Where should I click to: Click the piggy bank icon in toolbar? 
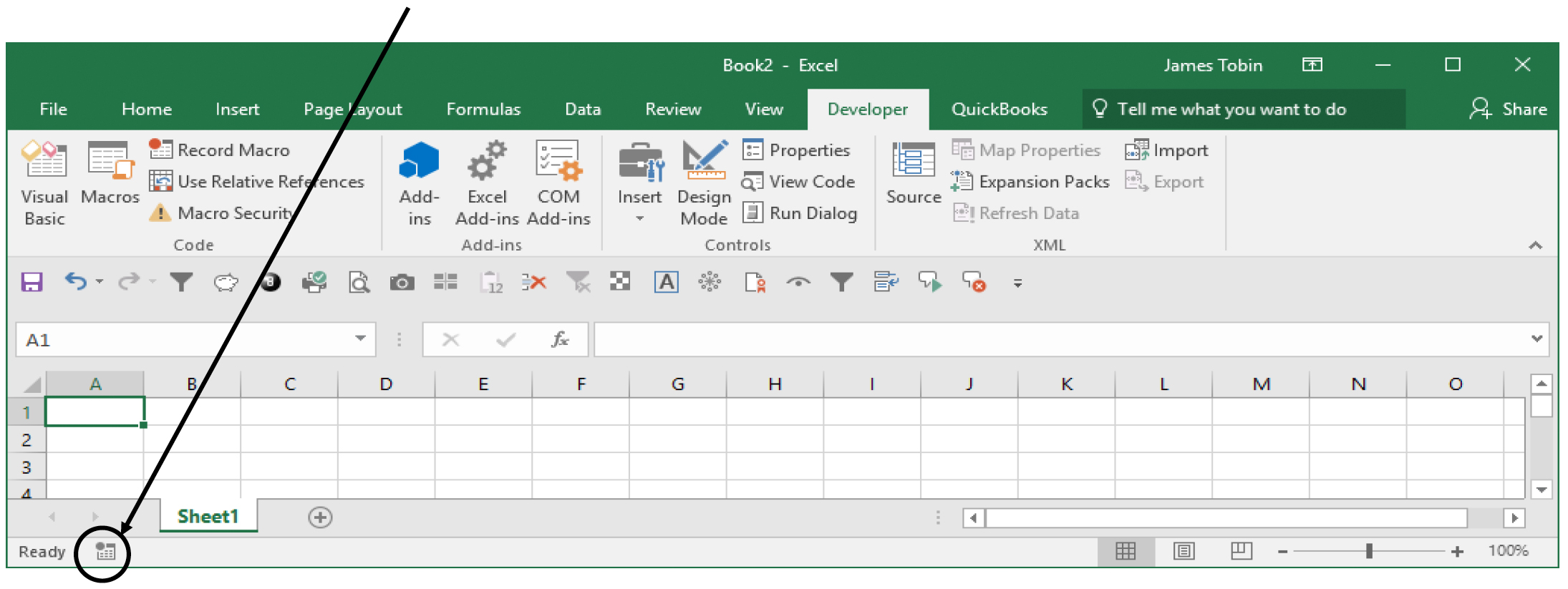click(226, 282)
